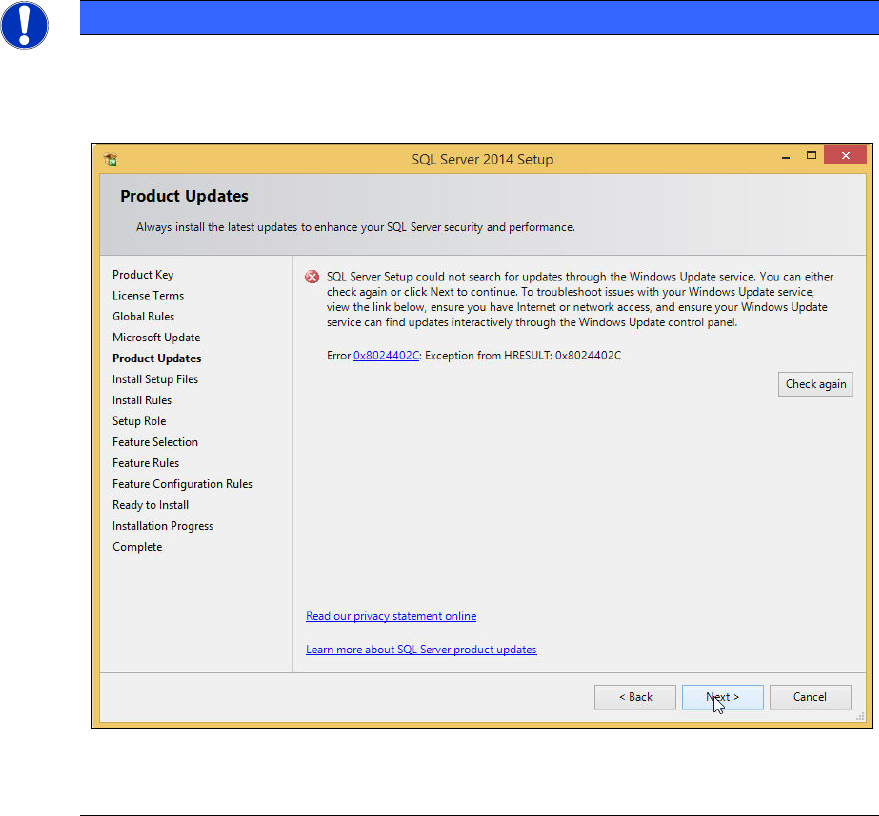Select Installation Progress step in sidebar
Image resolution: width=879 pixels, height=816 pixels.
[x=163, y=526]
